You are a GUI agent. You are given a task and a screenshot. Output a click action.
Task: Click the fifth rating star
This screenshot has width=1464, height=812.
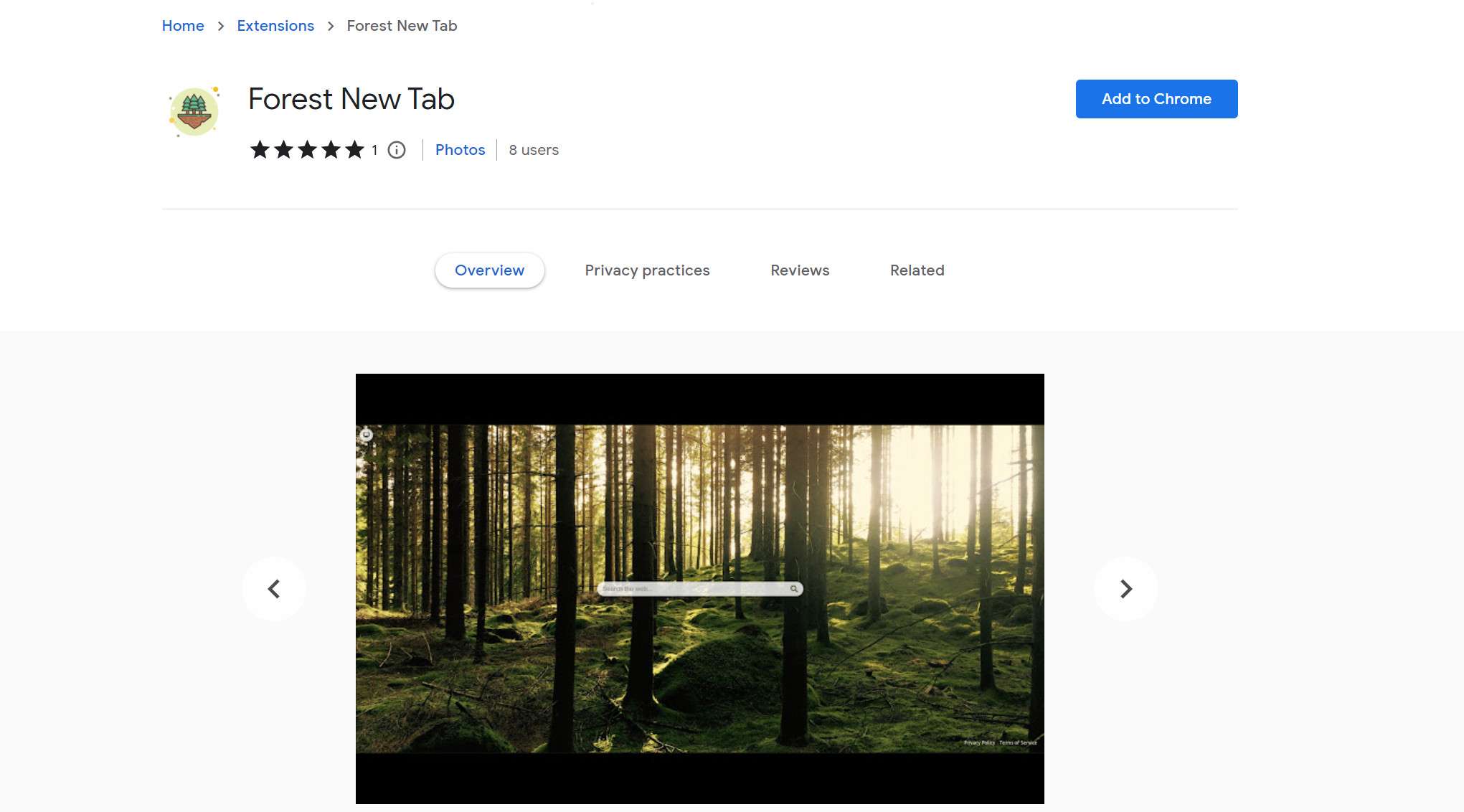(354, 150)
